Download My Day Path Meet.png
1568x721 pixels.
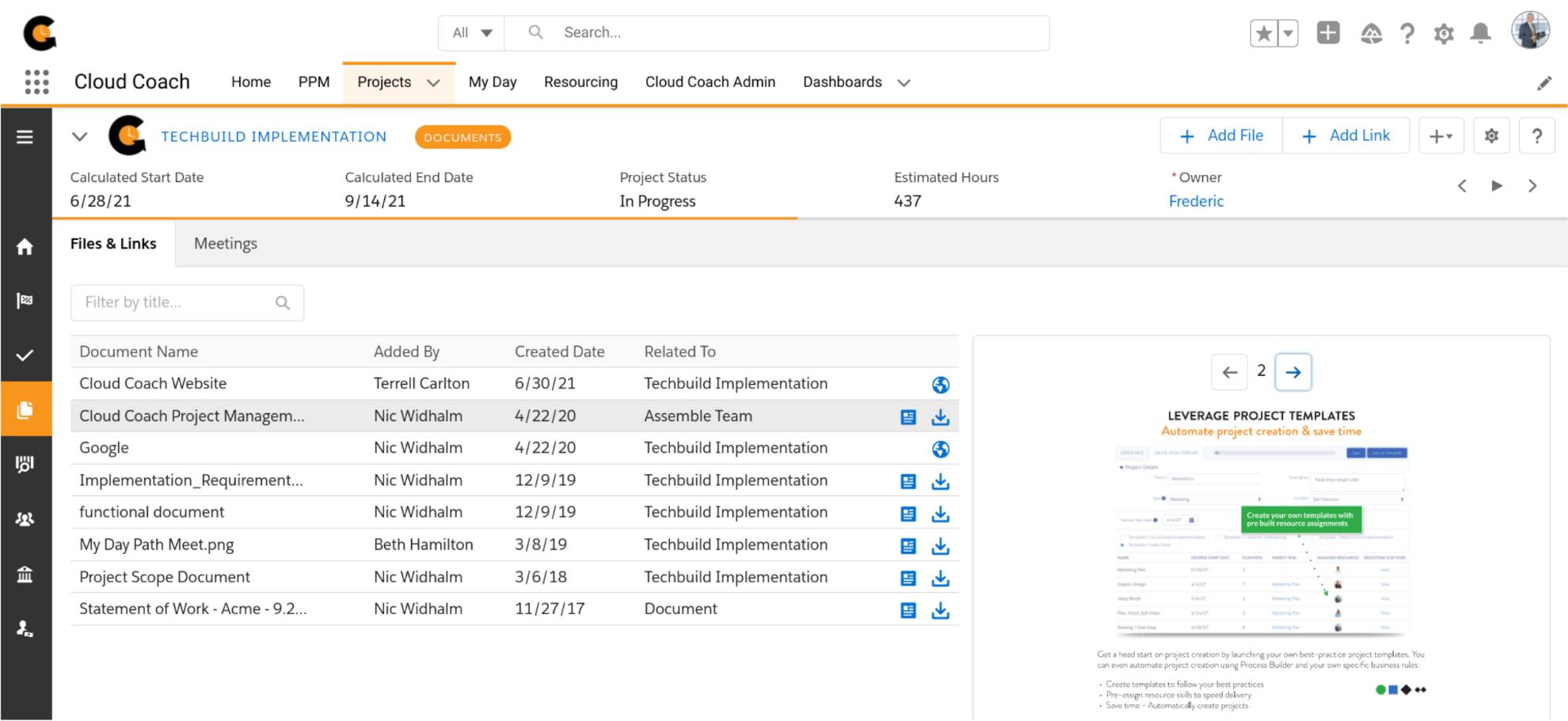coord(941,546)
